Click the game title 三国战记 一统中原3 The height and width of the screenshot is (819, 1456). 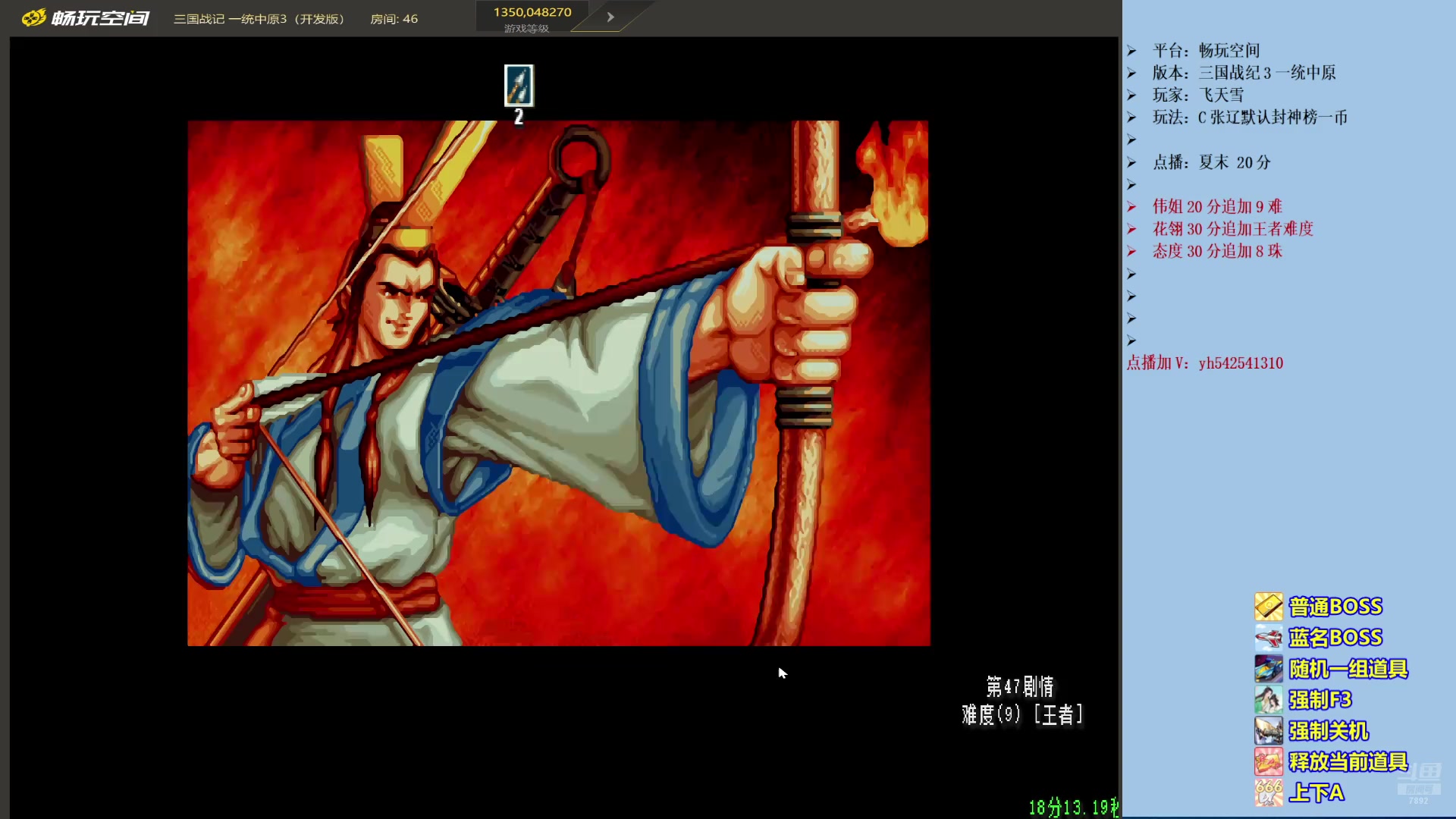pyautogui.click(x=259, y=19)
